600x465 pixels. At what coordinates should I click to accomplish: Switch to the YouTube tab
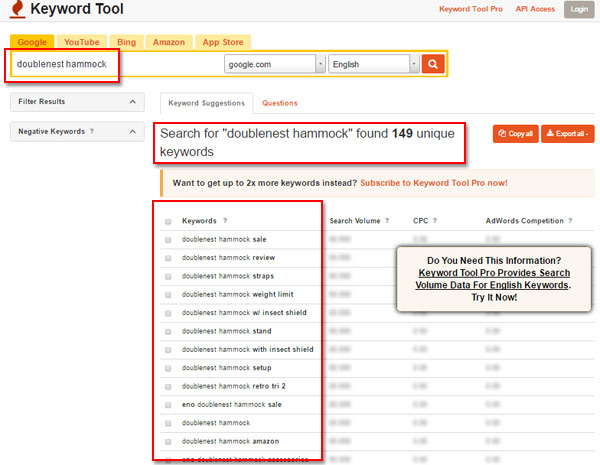pyautogui.click(x=82, y=42)
